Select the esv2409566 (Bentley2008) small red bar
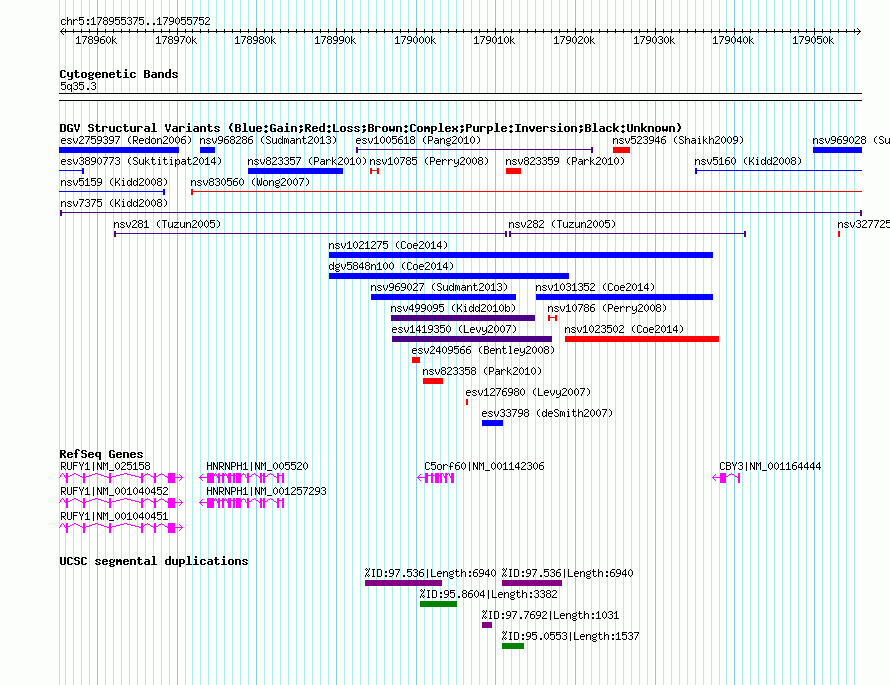This screenshot has width=890, height=685. pyautogui.click(x=416, y=360)
